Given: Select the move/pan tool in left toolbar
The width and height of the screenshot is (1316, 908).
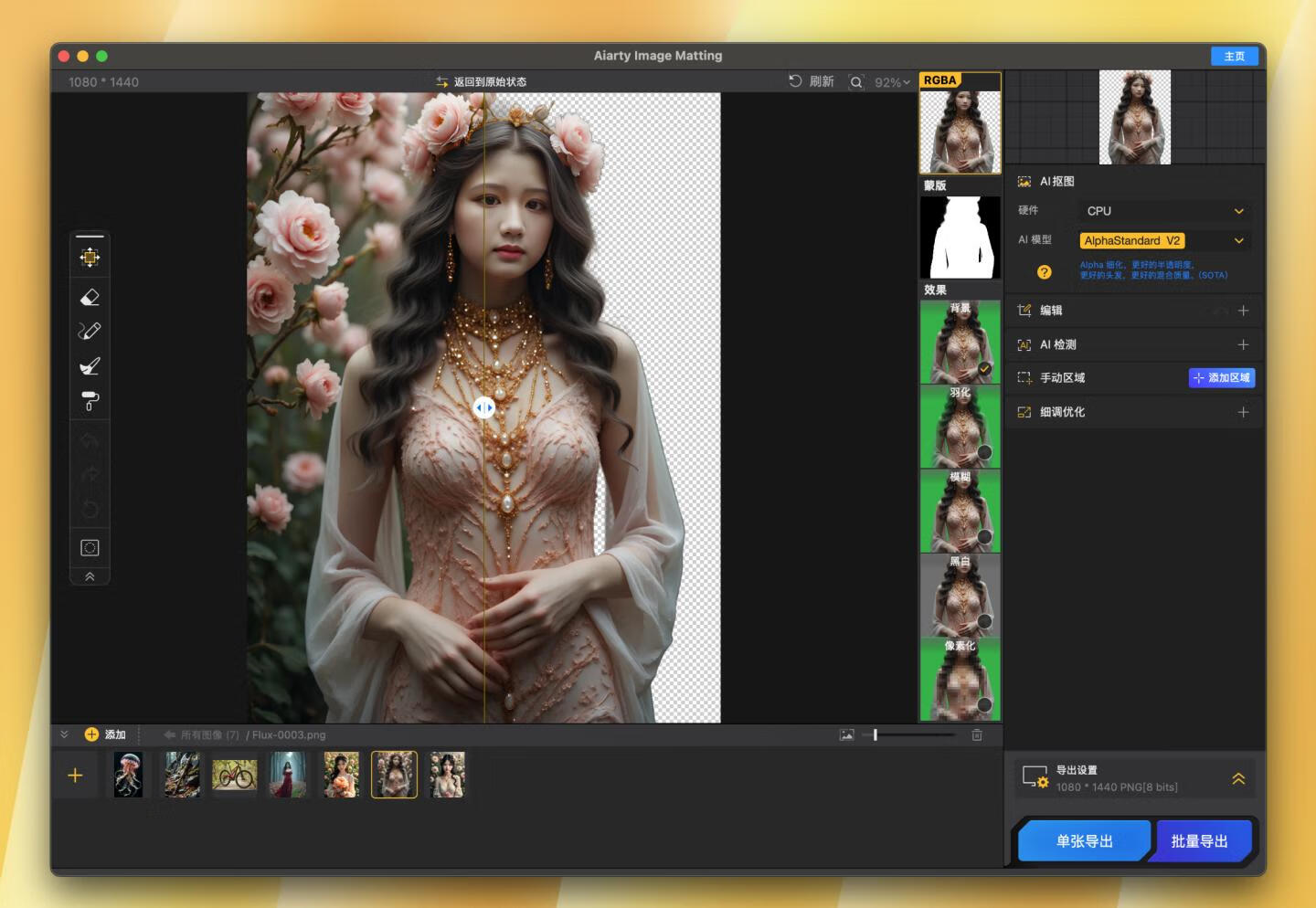Looking at the screenshot, I should click(90, 258).
